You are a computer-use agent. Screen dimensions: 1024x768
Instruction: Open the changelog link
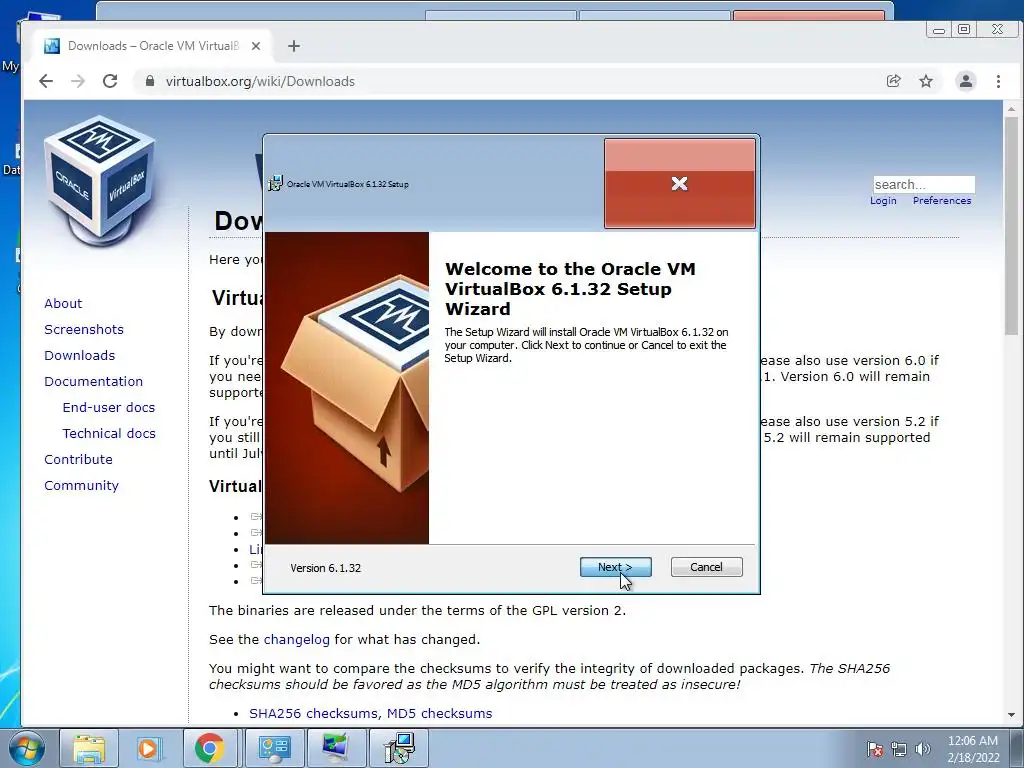pyautogui.click(x=296, y=639)
